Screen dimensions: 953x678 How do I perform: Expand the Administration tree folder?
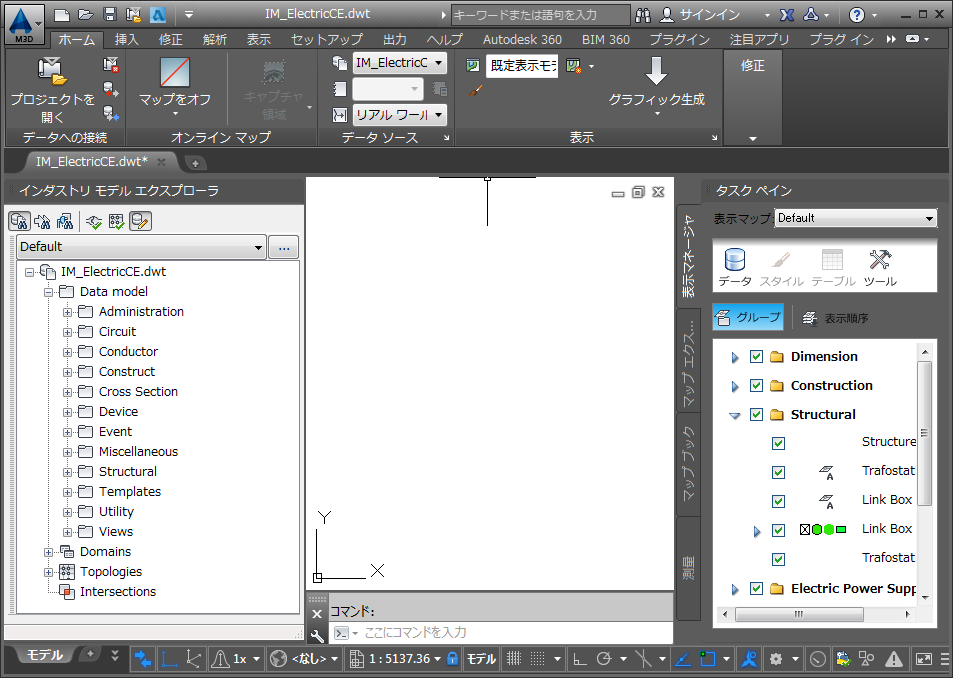[x=67, y=312]
